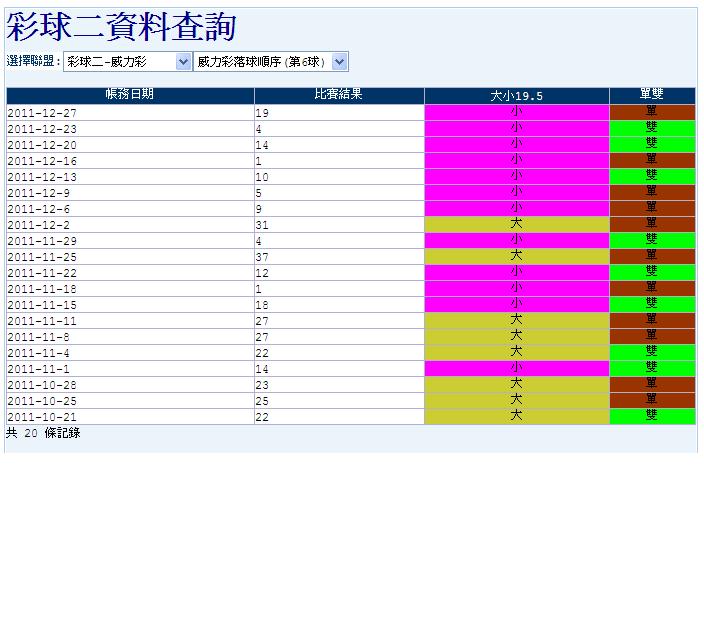Click brown 單 cell in 2011-12-27 row
Screen dimensions: 704x631
[652, 113]
